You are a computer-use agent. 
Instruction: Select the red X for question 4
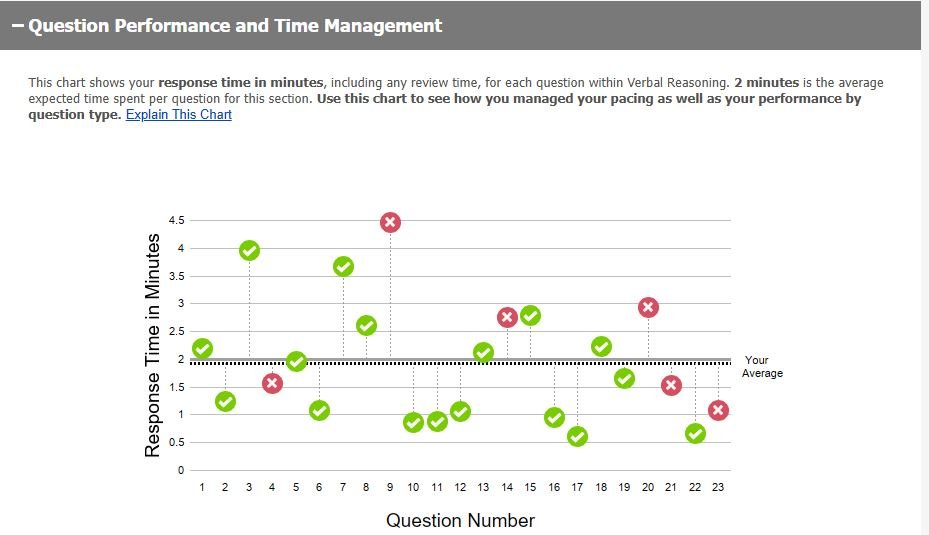click(272, 383)
